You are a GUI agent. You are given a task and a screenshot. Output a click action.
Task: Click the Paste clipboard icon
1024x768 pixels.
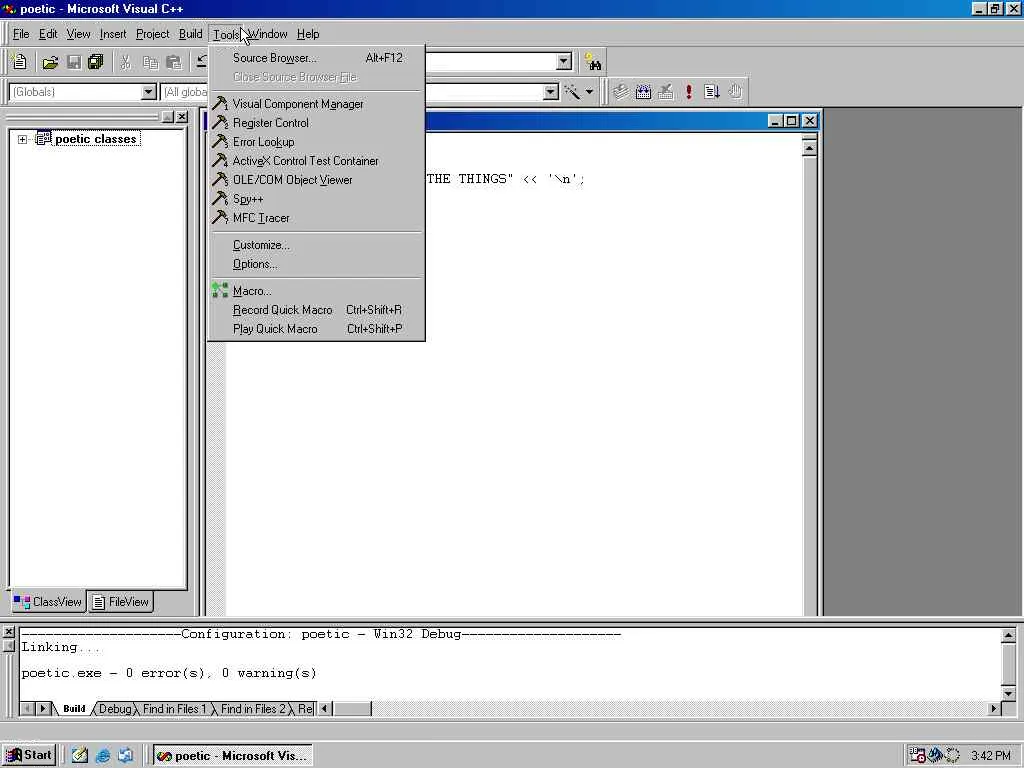coord(174,63)
